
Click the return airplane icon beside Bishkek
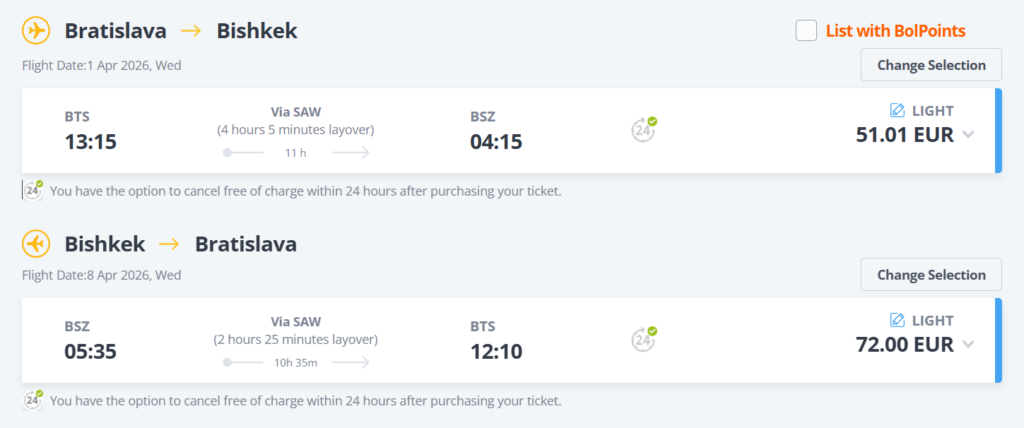(36, 243)
